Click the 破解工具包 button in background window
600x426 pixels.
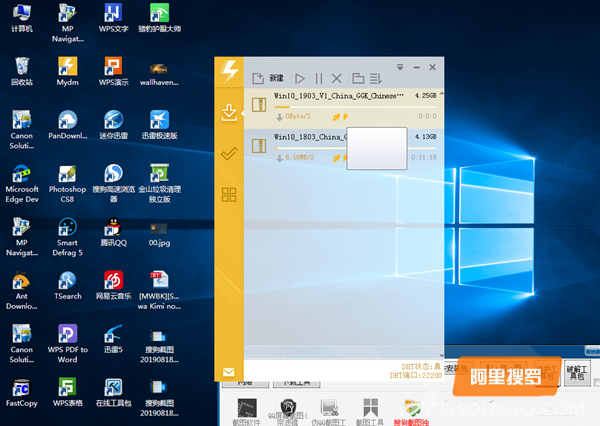[576, 372]
